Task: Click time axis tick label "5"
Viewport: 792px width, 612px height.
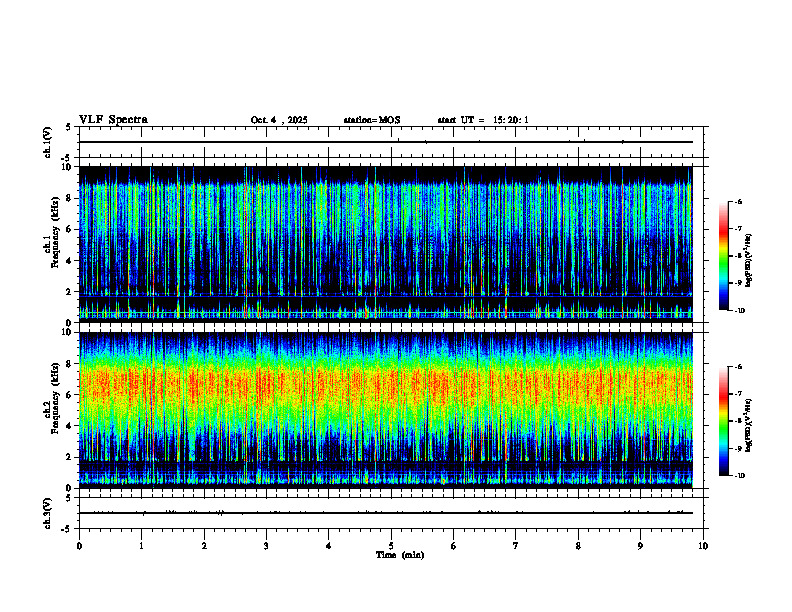Action: tap(391, 546)
